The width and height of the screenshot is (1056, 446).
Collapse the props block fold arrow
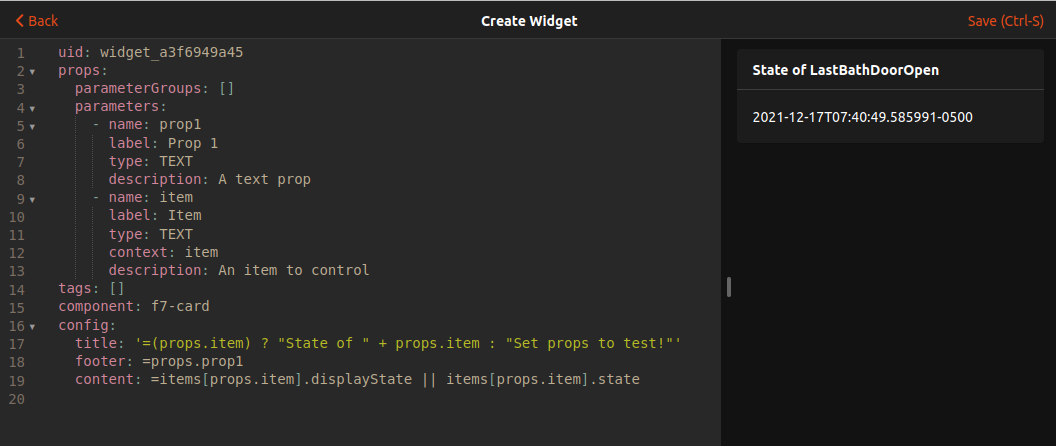pos(32,71)
